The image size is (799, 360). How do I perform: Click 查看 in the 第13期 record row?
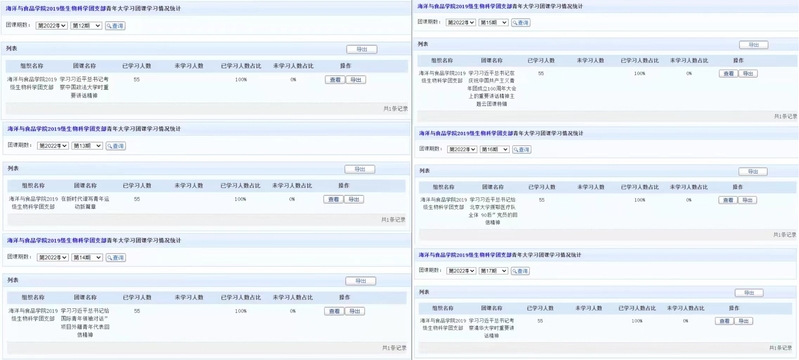pyautogui.click(x=333, y=199)
